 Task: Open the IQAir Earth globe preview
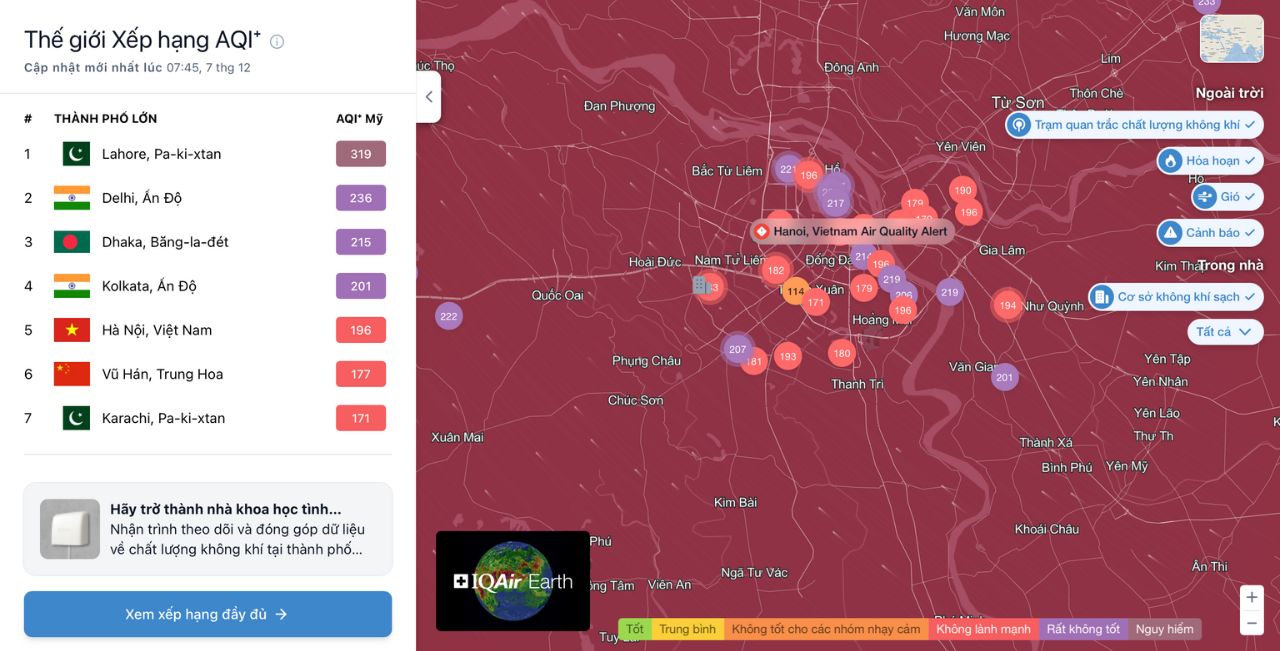point(513,581)
